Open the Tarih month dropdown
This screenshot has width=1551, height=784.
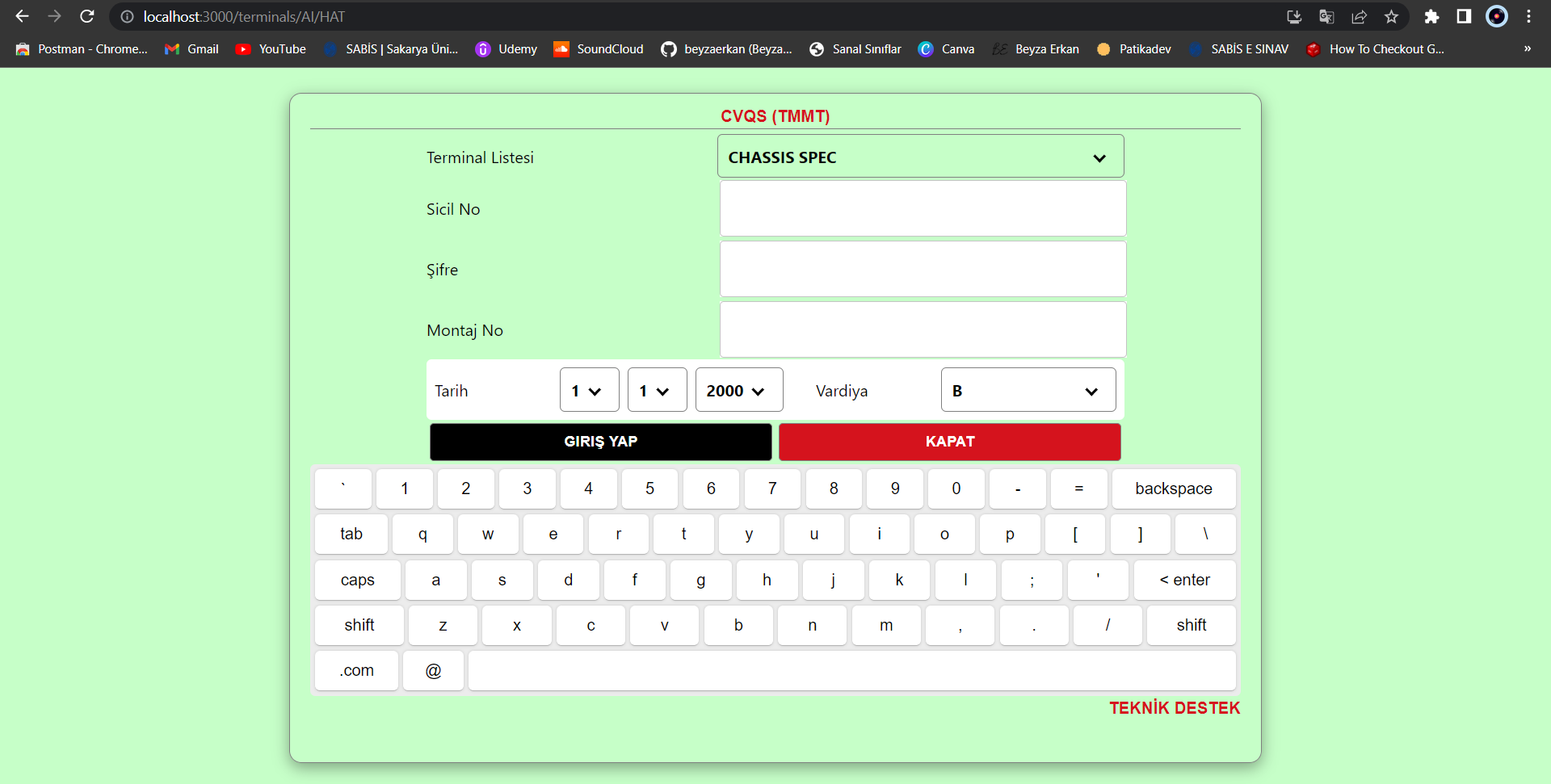[657, 390]
